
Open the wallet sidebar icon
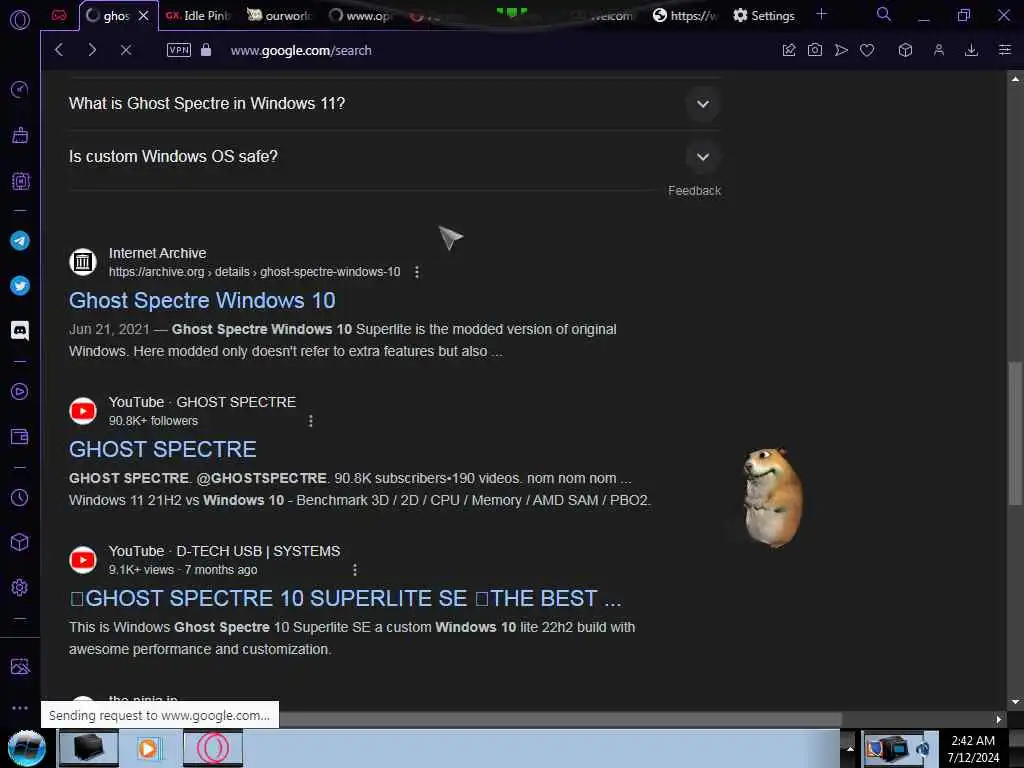point(20,436)
